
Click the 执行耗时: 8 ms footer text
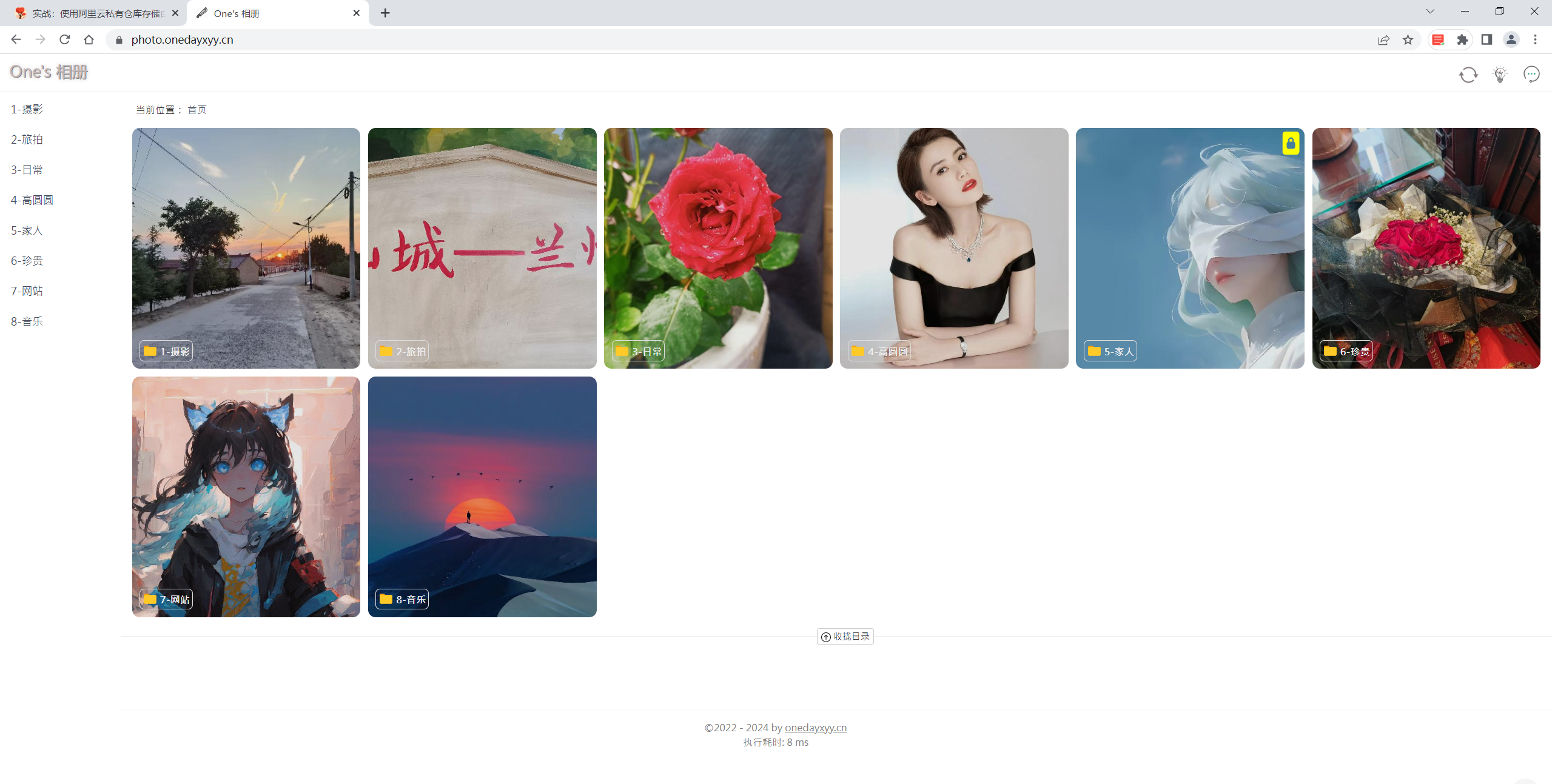tap(776, 742)
